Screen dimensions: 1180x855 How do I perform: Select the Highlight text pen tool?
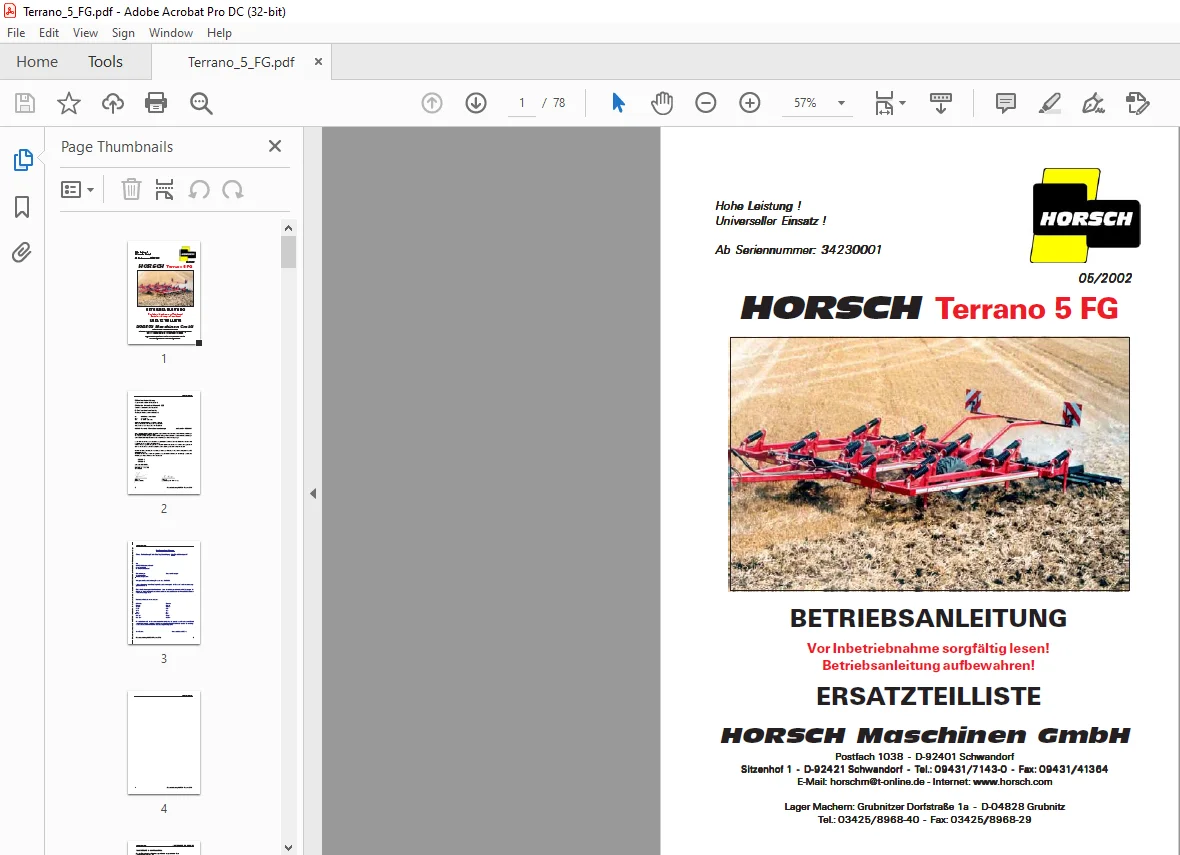1050,103
